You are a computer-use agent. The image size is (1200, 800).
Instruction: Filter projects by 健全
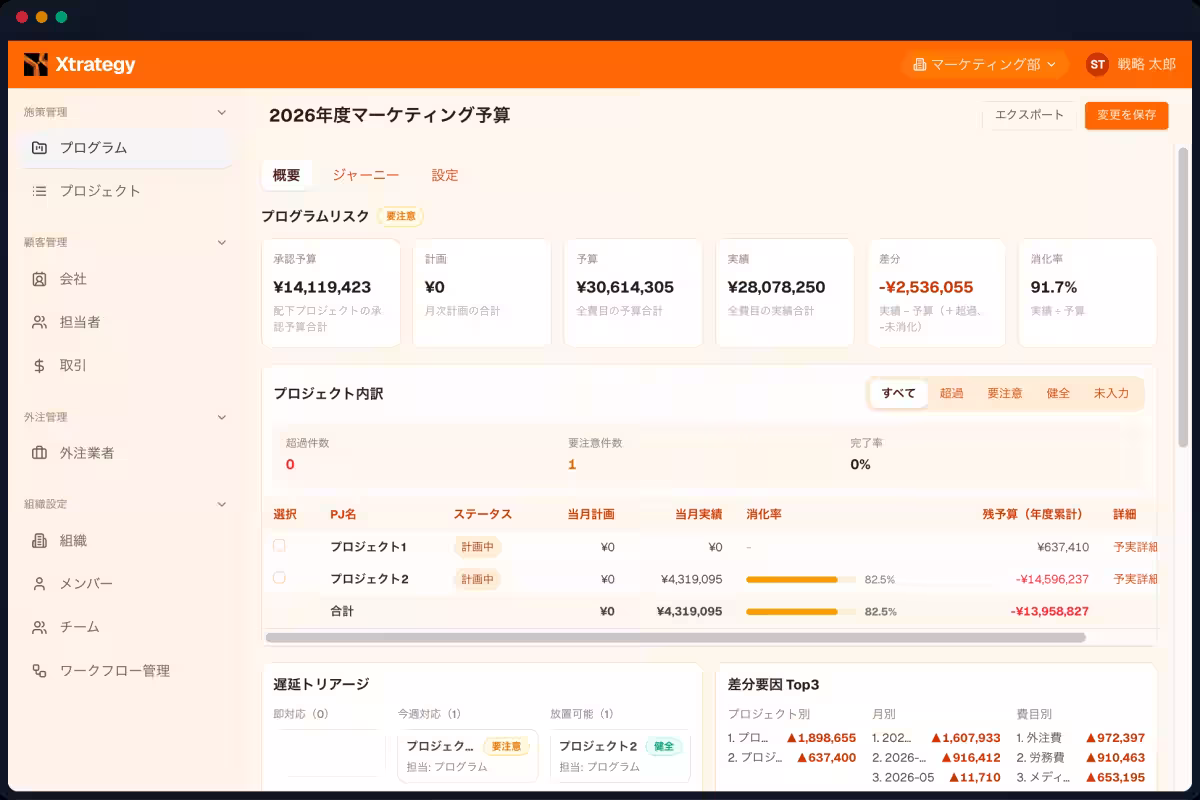(1058, 394)
